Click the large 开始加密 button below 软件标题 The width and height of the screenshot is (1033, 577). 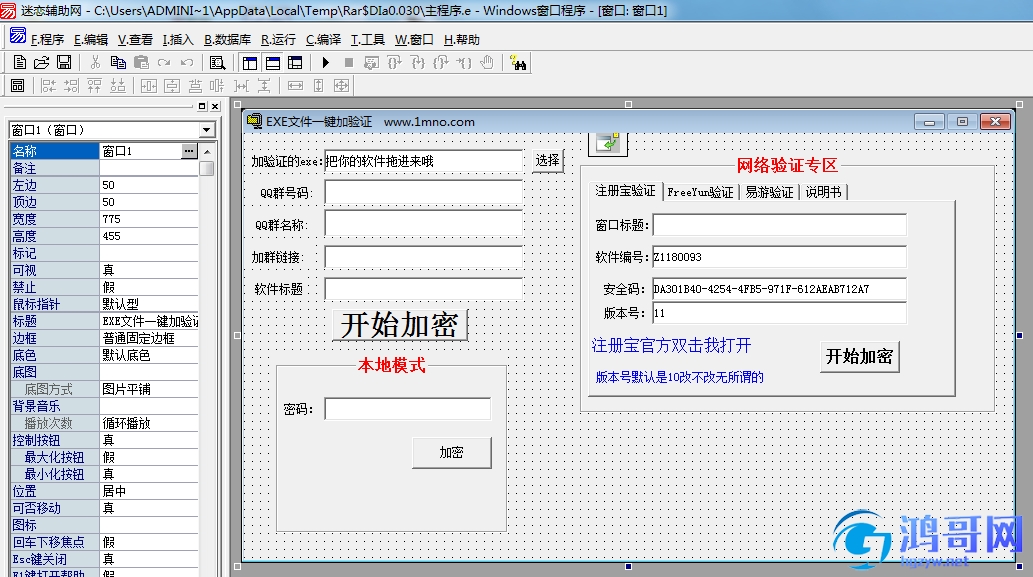coord(400,325)
